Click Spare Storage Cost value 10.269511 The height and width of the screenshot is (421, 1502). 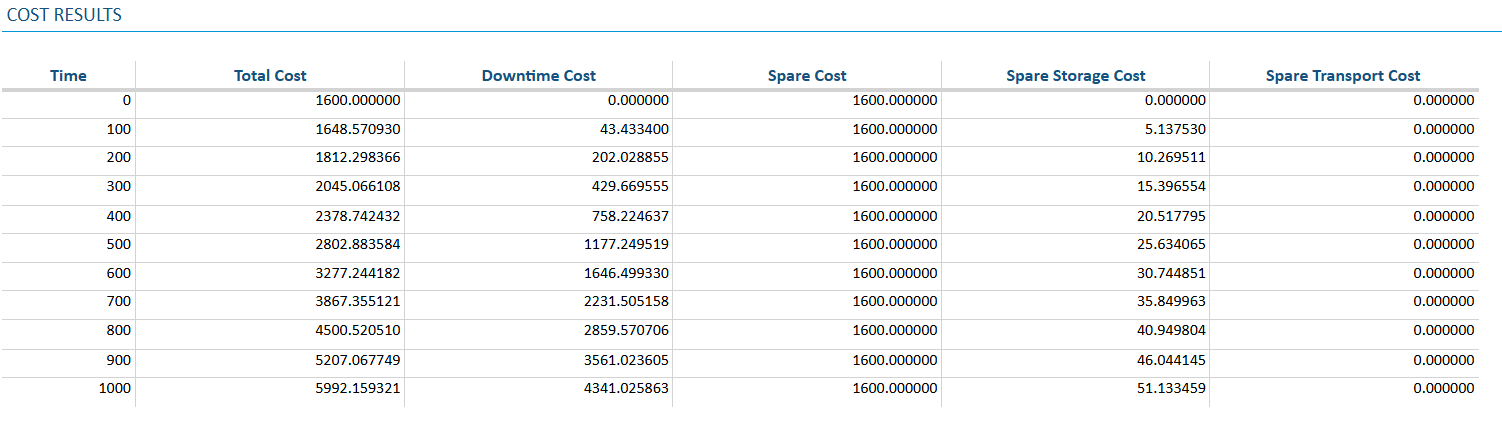click(1171, 158)
